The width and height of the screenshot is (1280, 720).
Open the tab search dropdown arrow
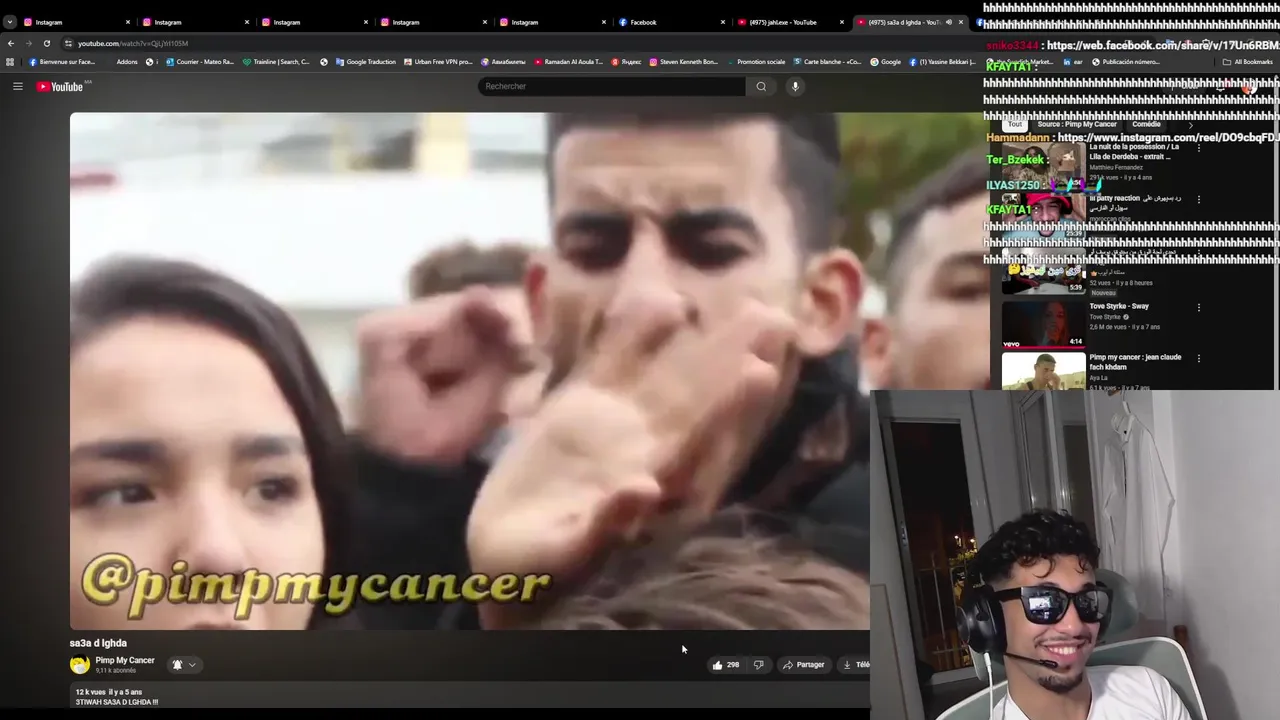[x=10, y=22]
